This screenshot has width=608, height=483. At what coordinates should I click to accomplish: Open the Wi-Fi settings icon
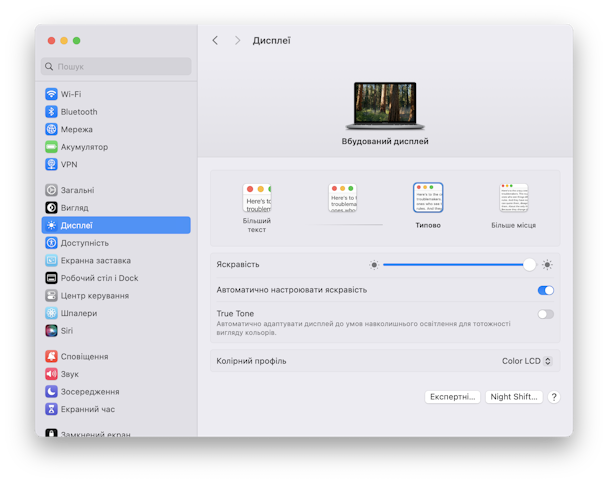coord(51,94)
